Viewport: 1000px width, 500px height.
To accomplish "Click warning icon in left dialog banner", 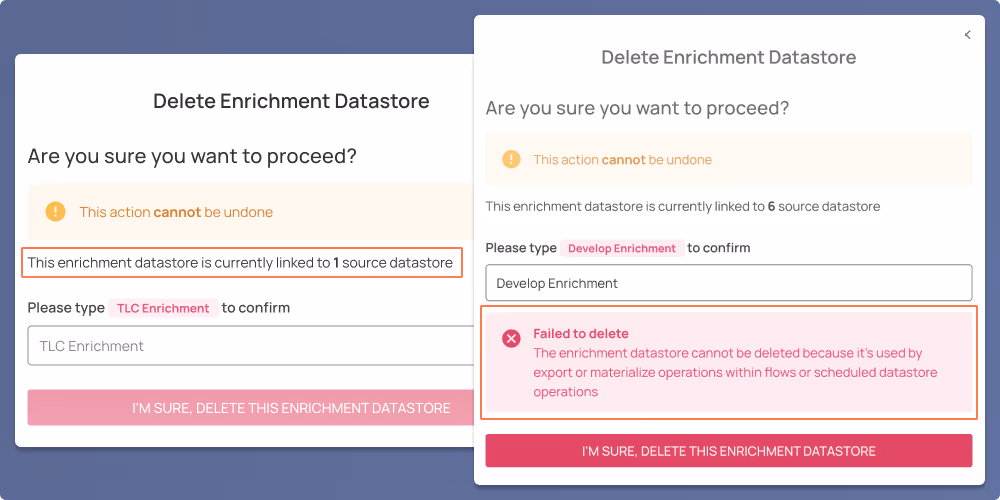I will click(56, 212).
